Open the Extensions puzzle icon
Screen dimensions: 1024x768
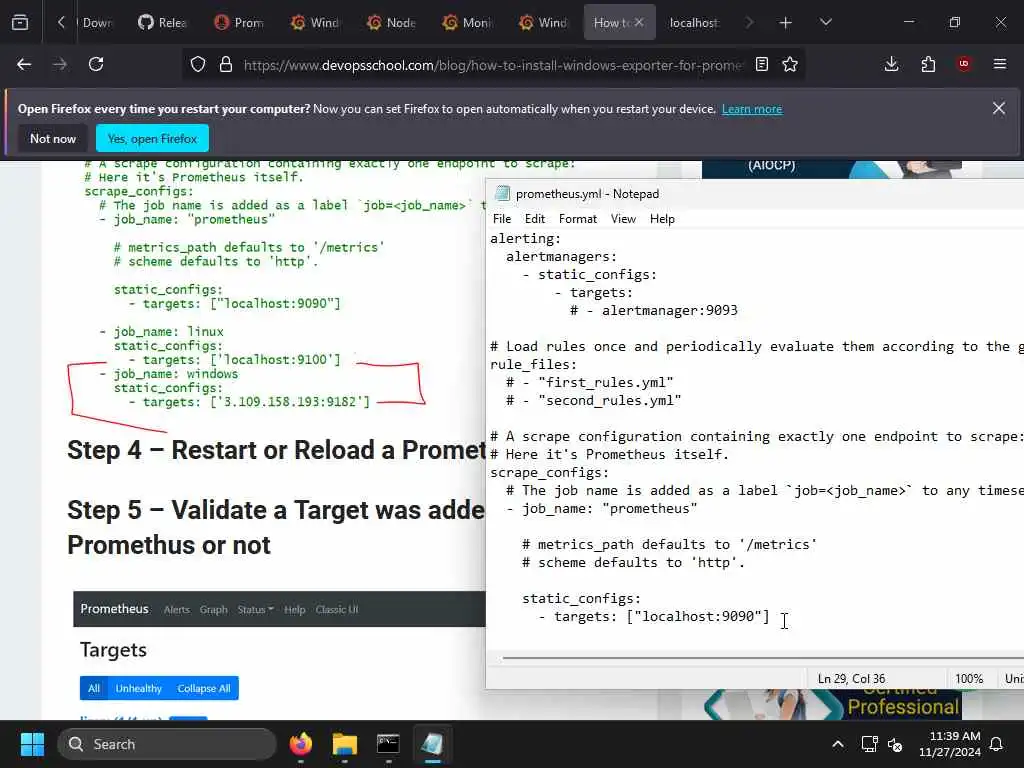928,64
